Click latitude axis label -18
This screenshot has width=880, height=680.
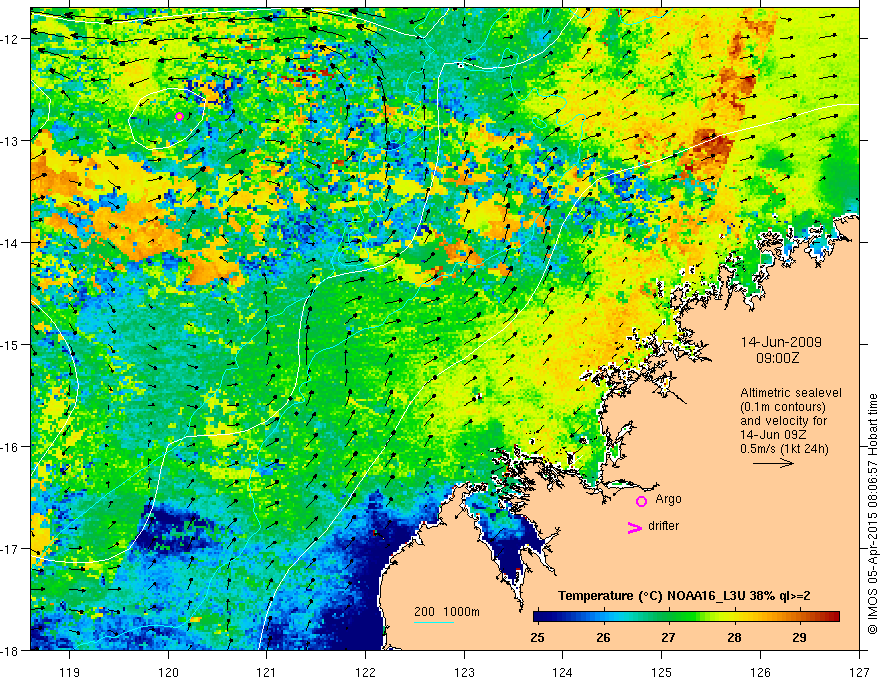click(11, 650)
